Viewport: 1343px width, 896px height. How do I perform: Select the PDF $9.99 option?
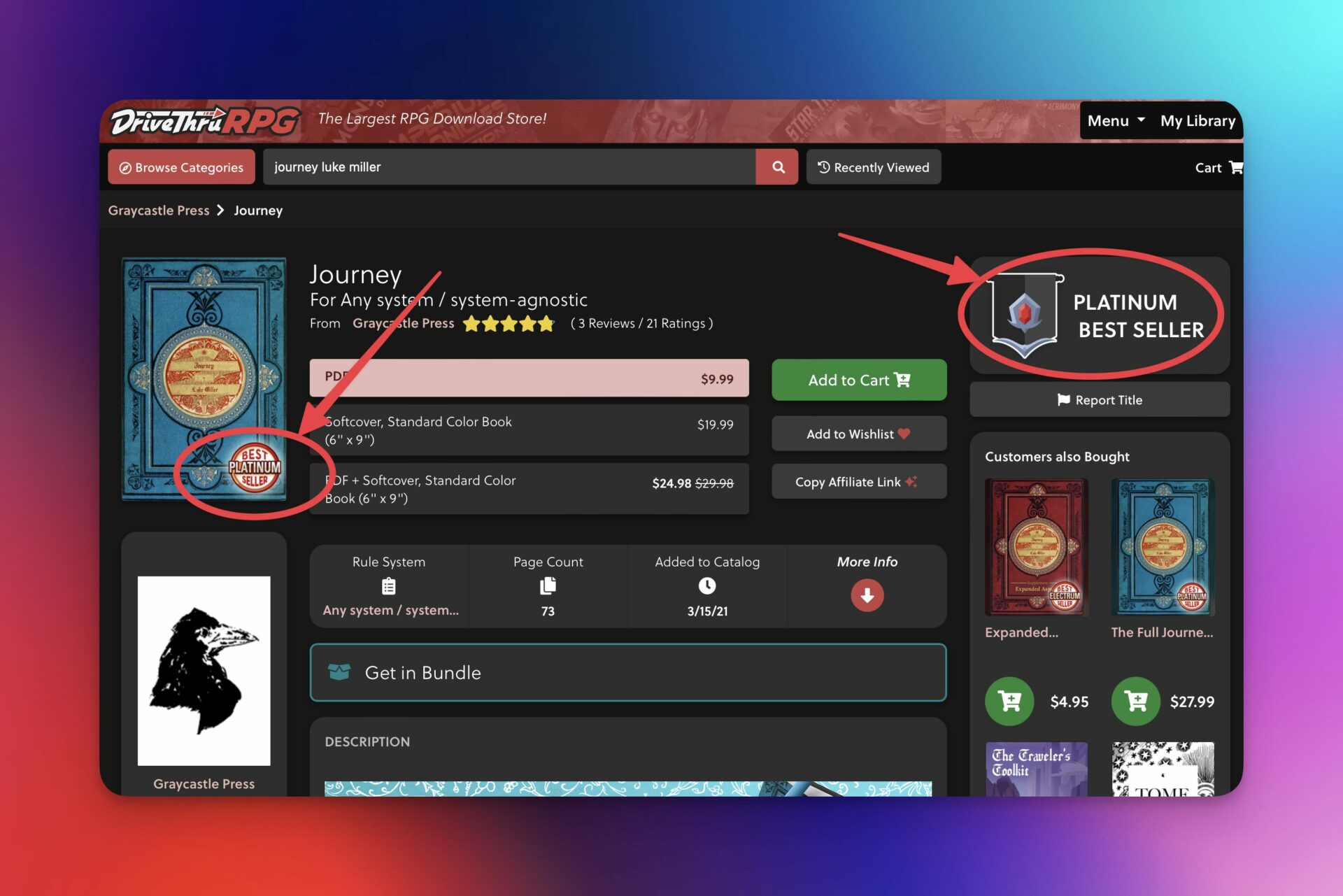click(529, 378)
